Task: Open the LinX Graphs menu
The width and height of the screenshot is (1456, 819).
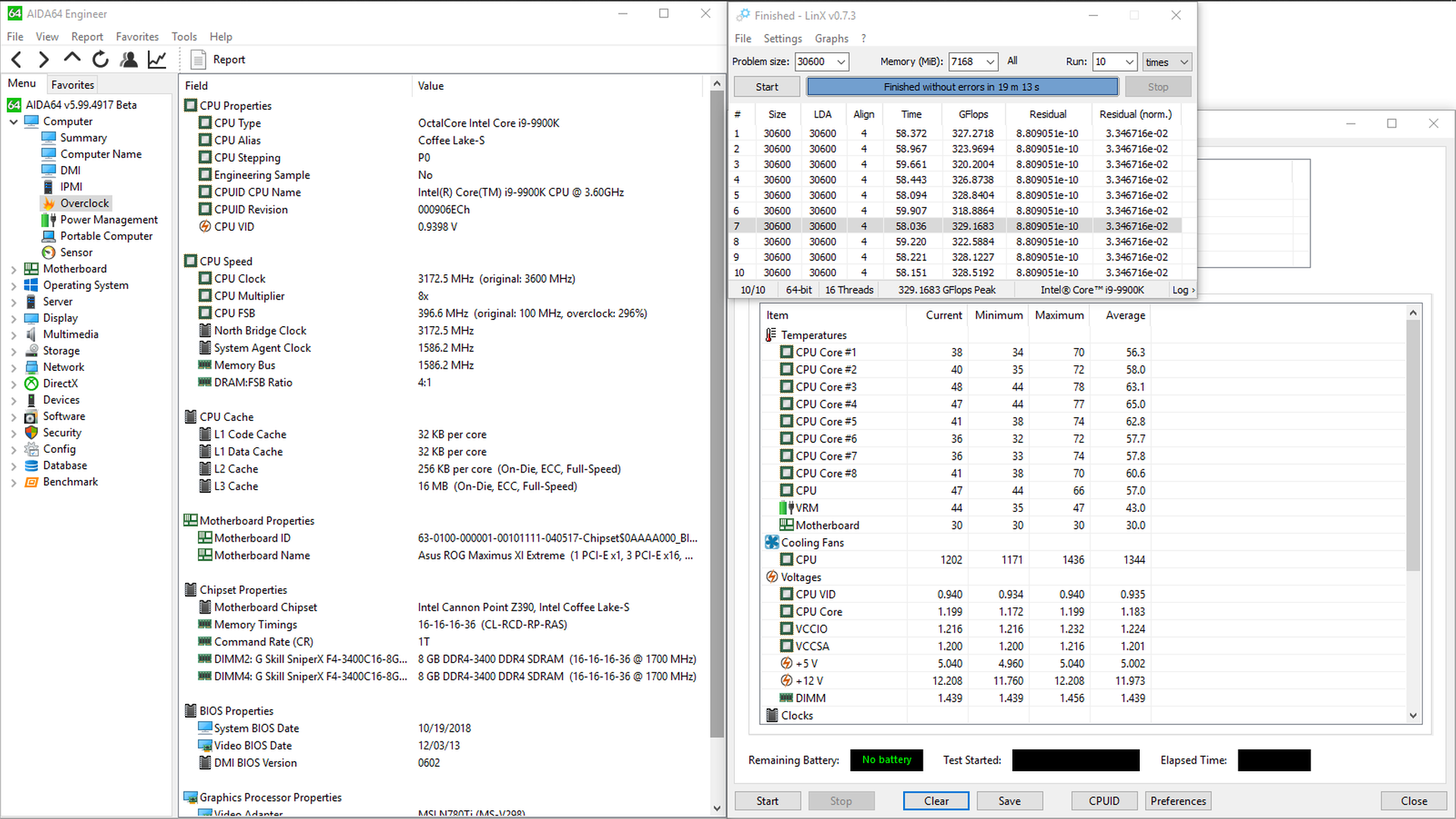Action: (832, 38)
